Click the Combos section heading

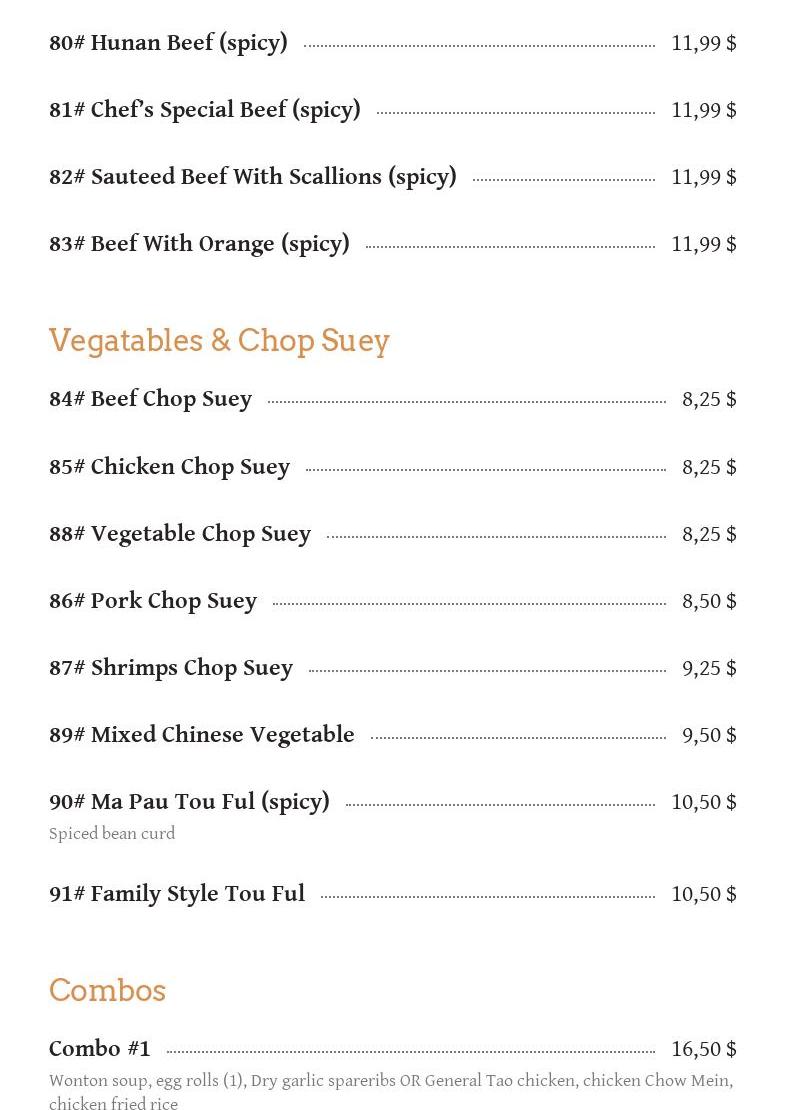[107, 991]
